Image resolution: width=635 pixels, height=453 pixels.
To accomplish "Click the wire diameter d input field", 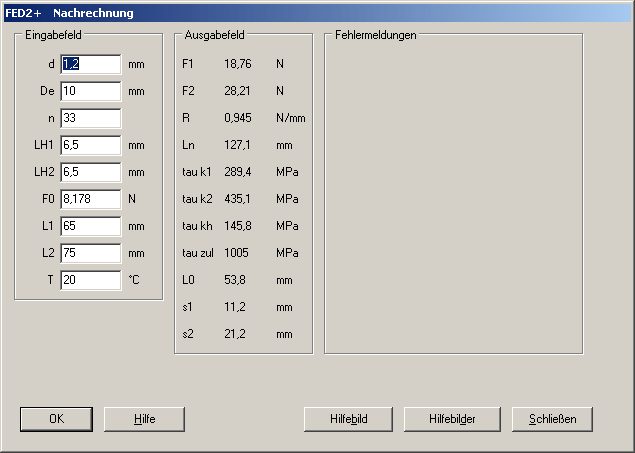I will (90, 64).
